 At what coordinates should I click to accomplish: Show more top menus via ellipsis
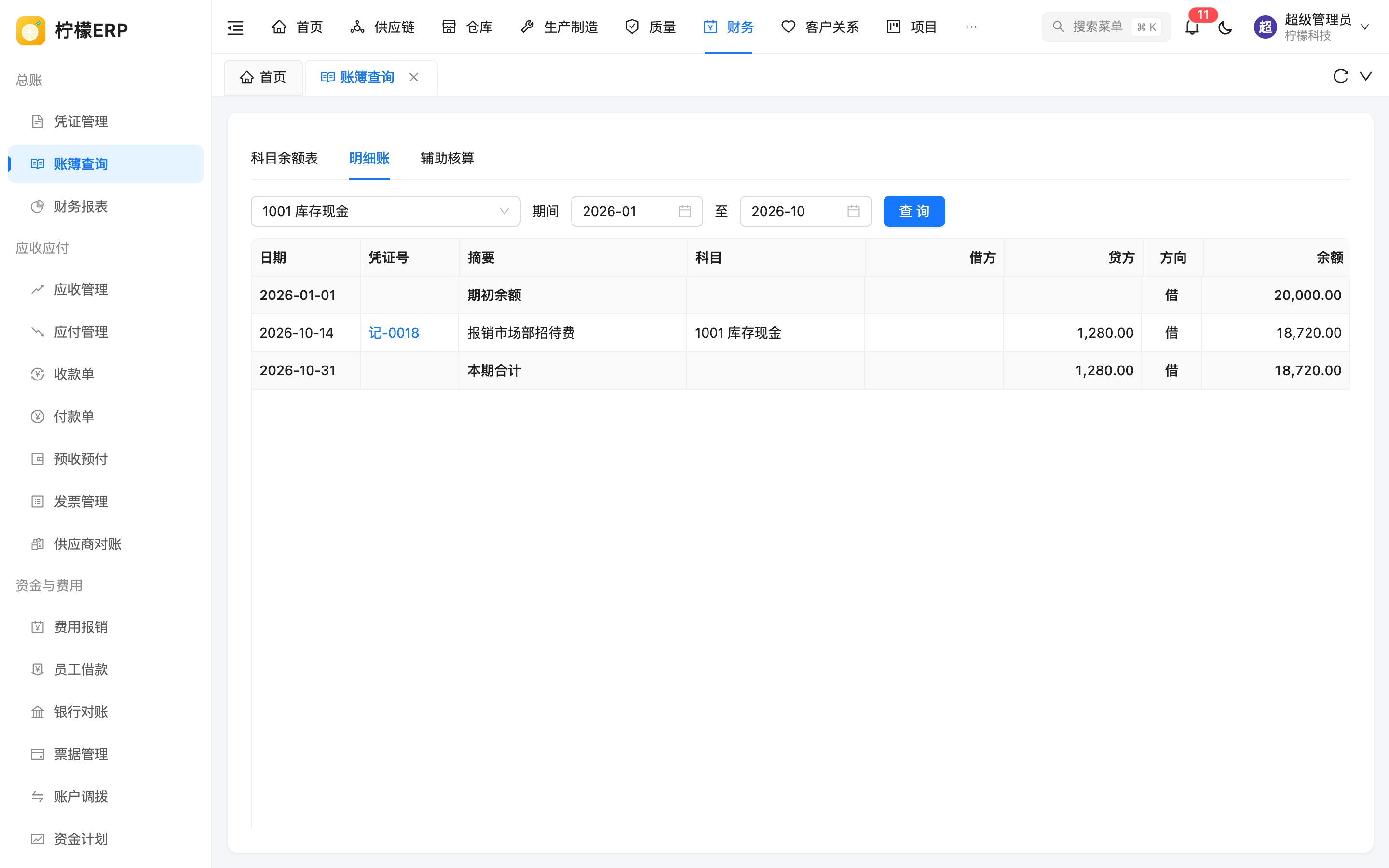(971, 27)
